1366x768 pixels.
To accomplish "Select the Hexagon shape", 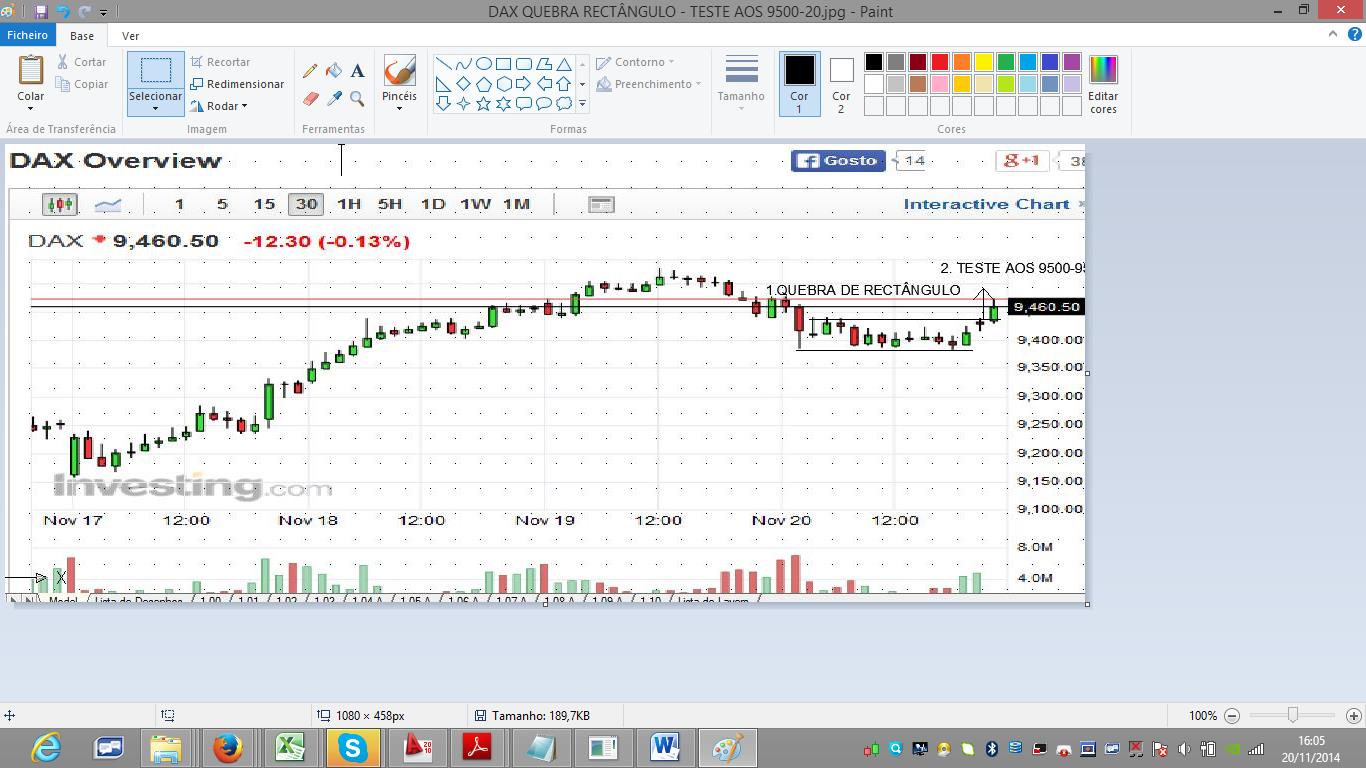I will click(x=503, y=83).
